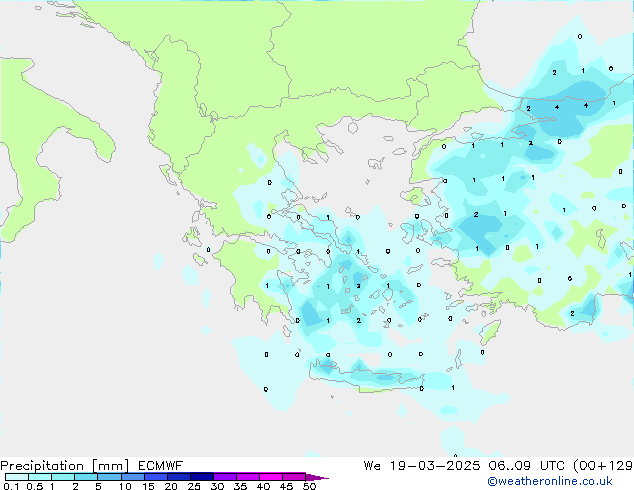Click the 40–45 mm magenta legend swatch
Viewport: 634px width, 490px height.
pos(271,477)
